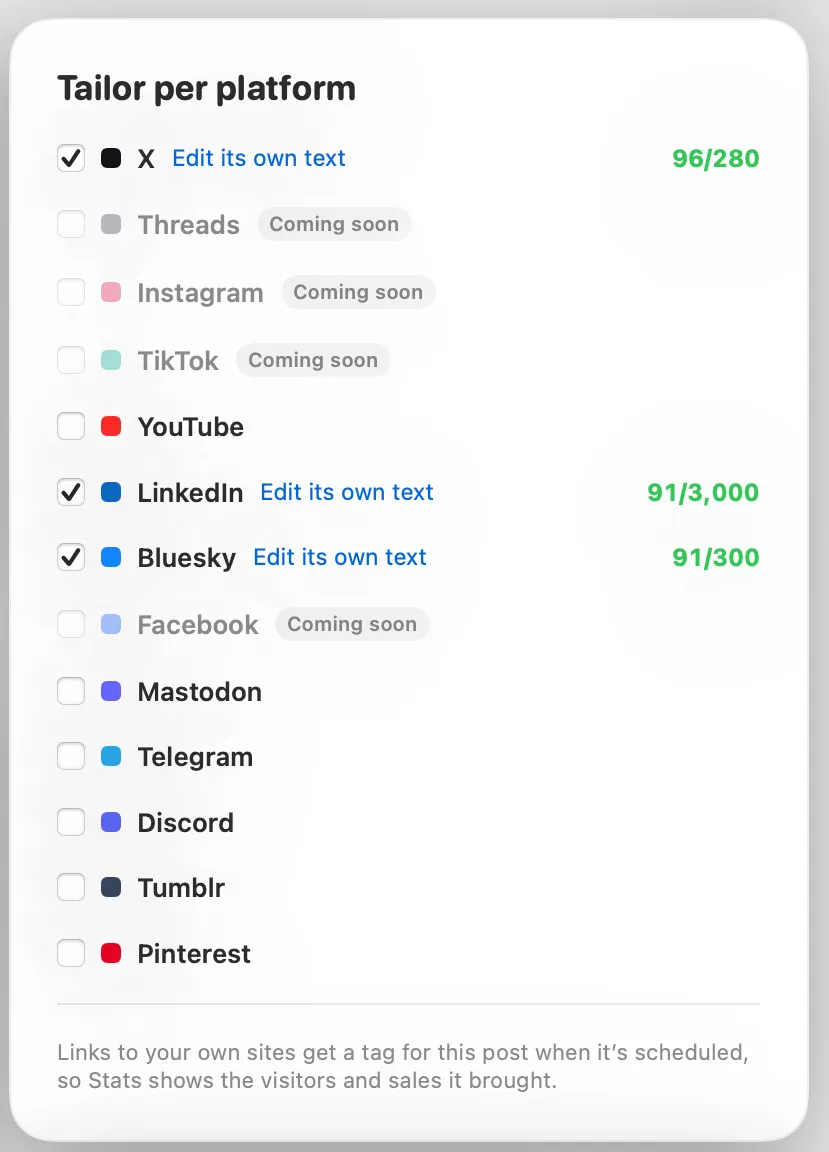Click the Threads Coming soon badge

click(334, 224)
